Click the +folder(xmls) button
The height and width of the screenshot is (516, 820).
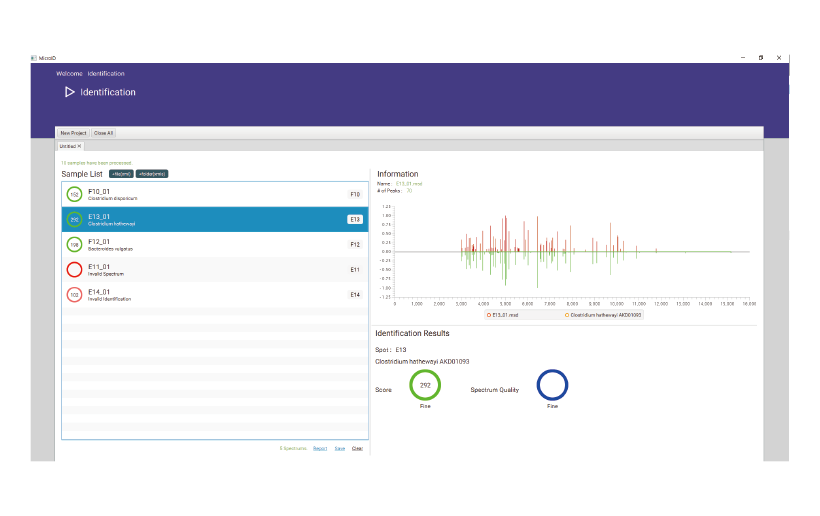[152, 174]
